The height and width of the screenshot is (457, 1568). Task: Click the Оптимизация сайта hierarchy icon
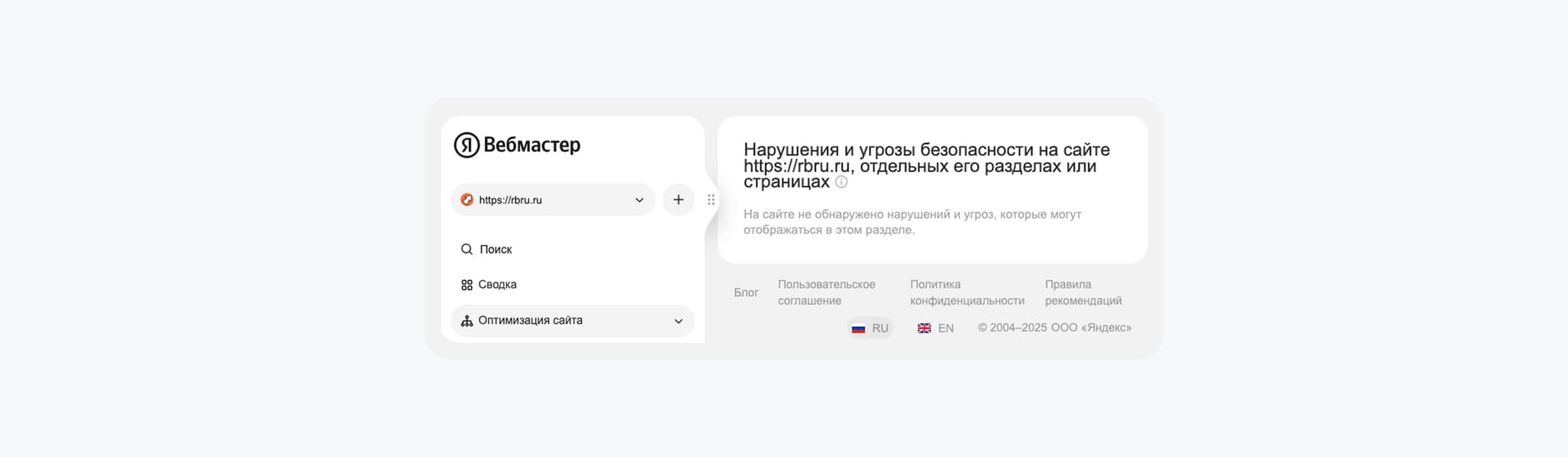click(466, 321)
